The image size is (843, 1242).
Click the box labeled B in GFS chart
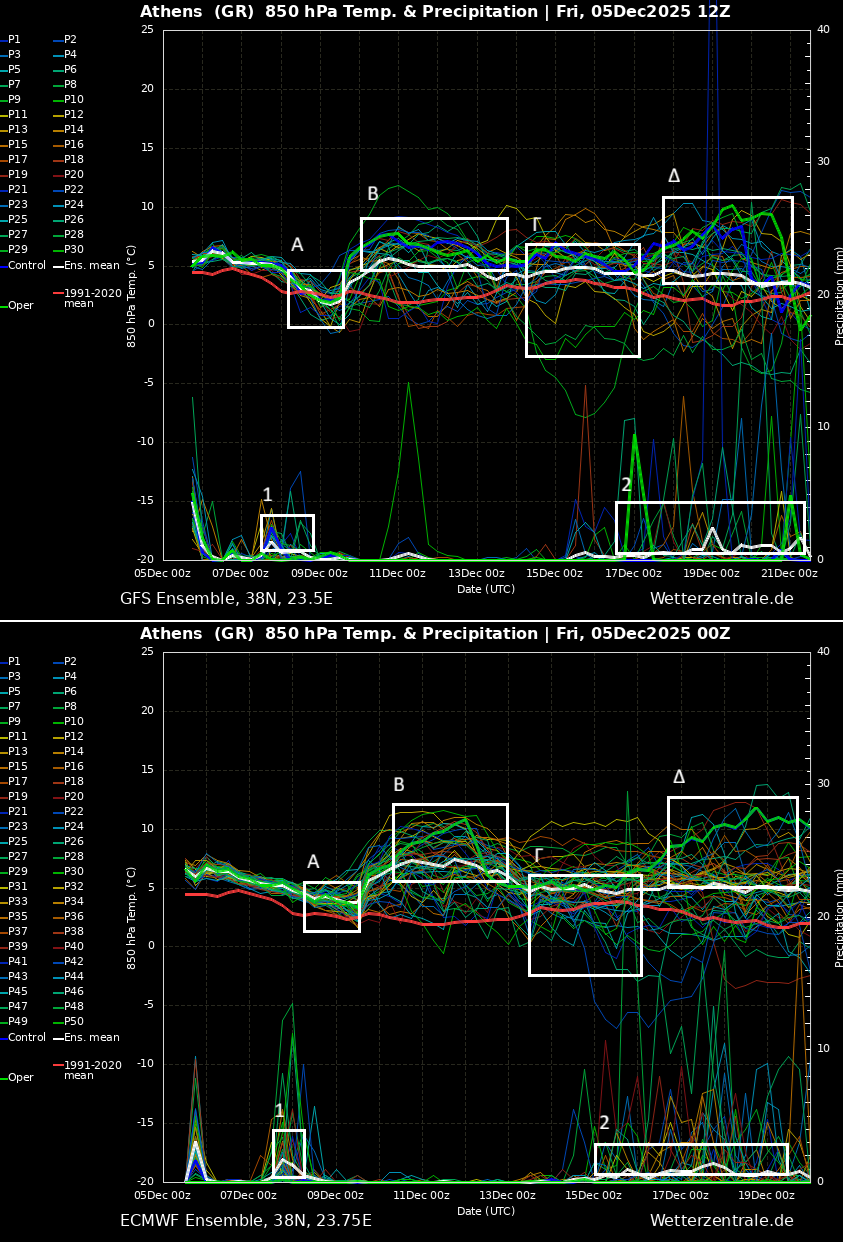(x=434, y=244)
